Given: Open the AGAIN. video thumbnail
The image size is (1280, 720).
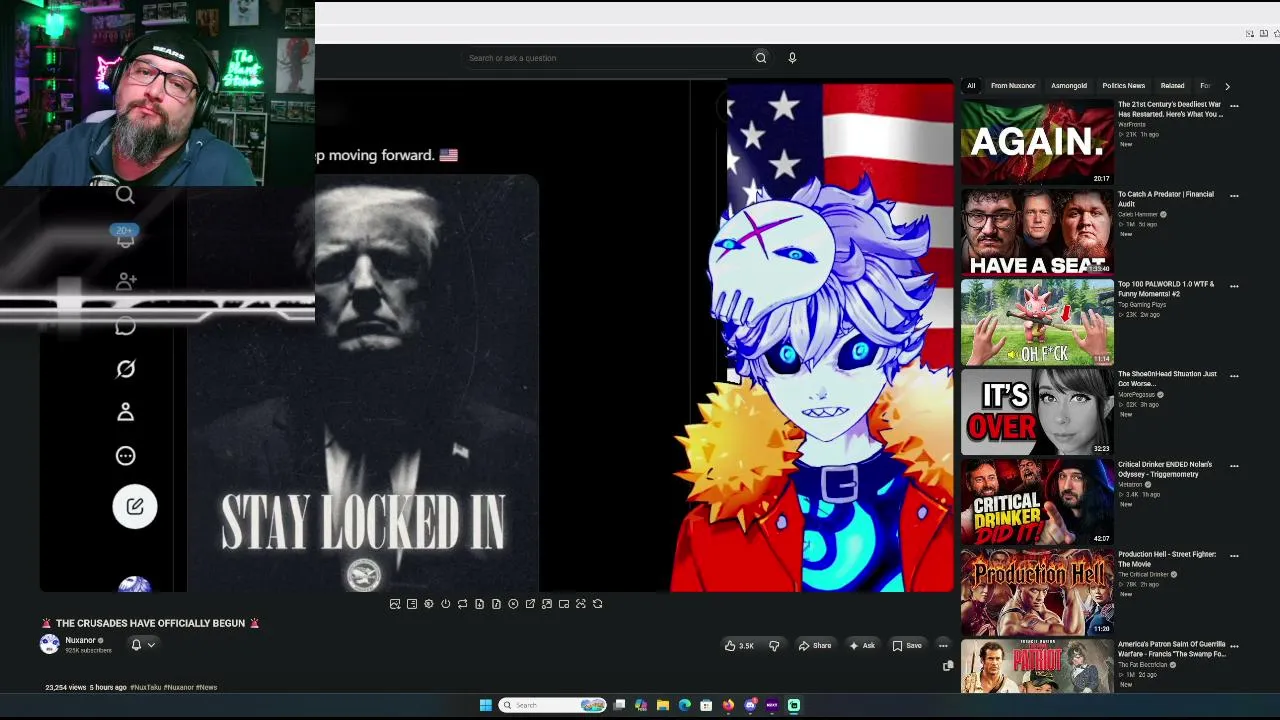Looking at the screenshot, I should coord(1037,142).
